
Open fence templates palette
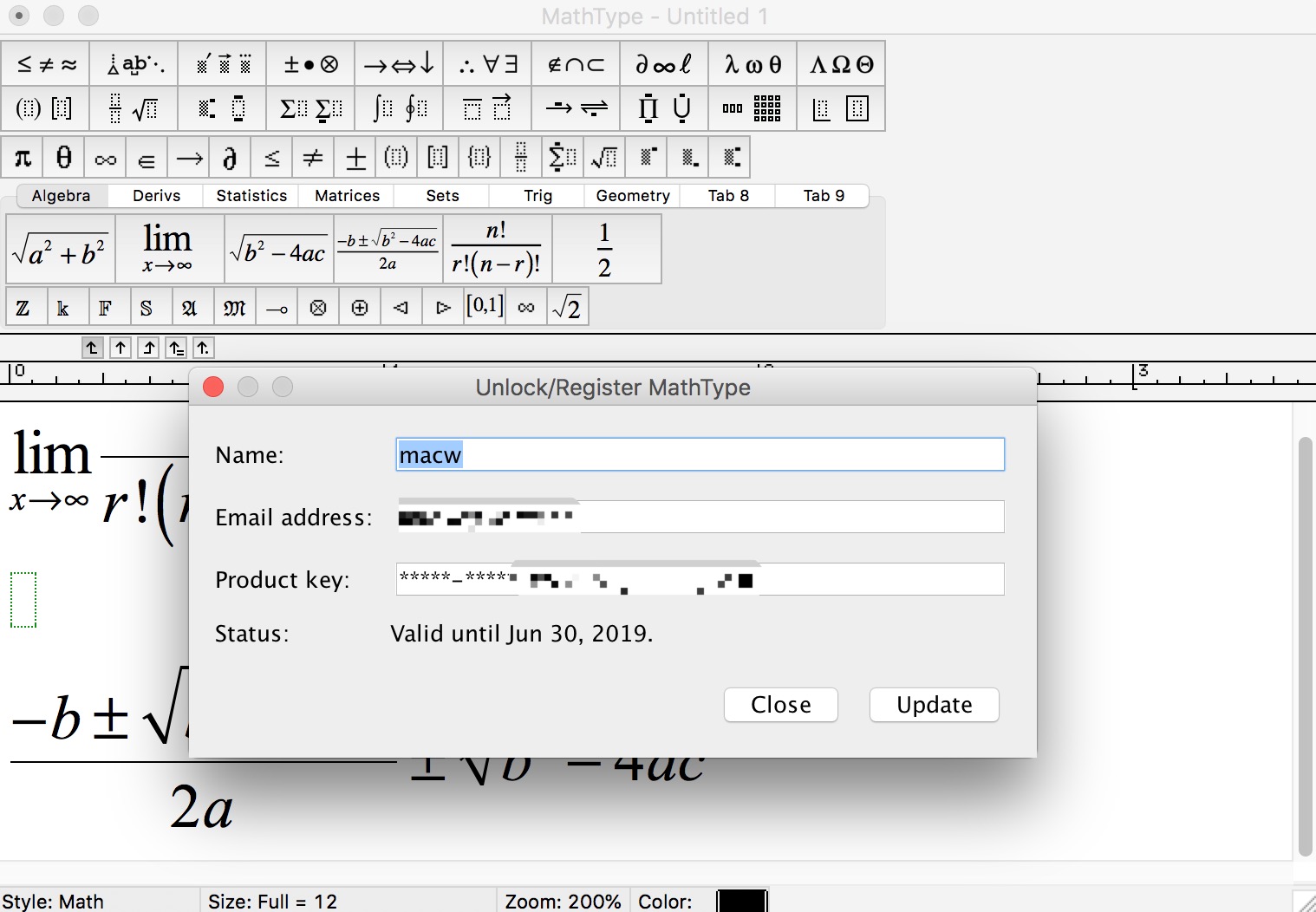tap(46, 108)
